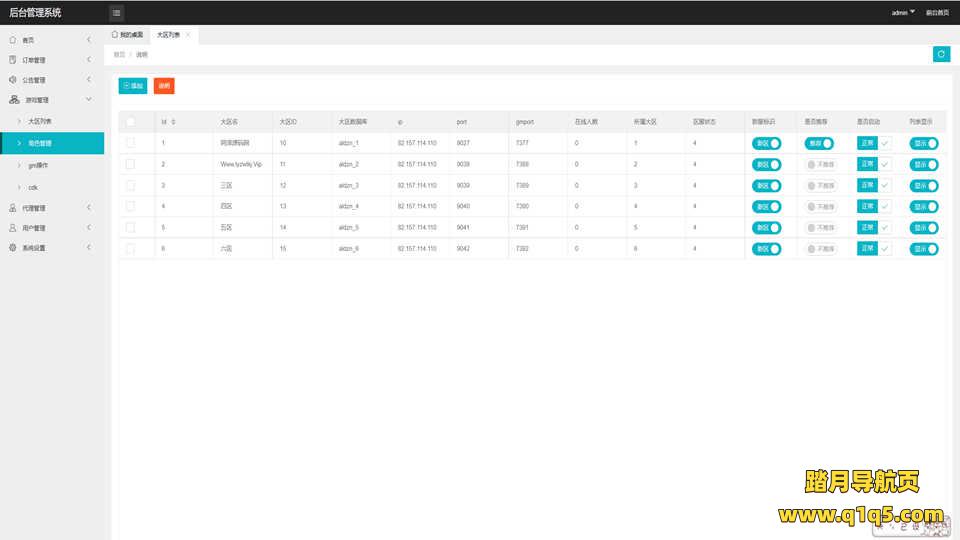Turn off 列表显示 toggle for row id 6
Screen dimensions: 960x540
coord(925,248)
